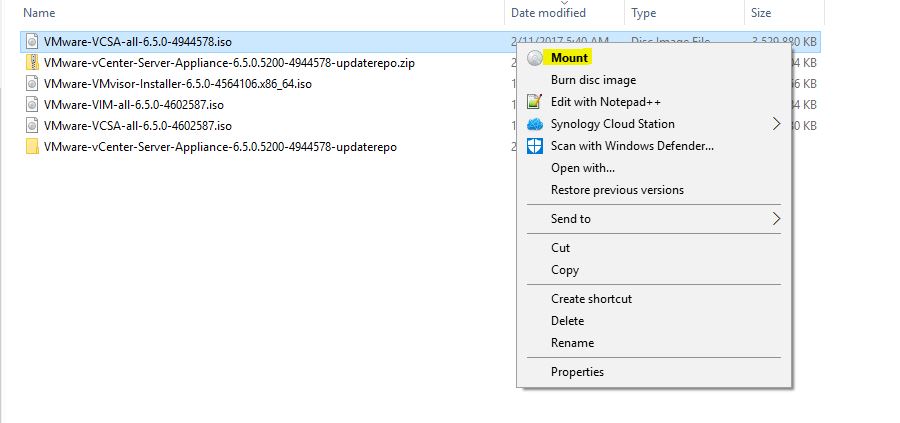Click the Mount disc icon in context menu

pyautogui.click(x=535, y=58)
